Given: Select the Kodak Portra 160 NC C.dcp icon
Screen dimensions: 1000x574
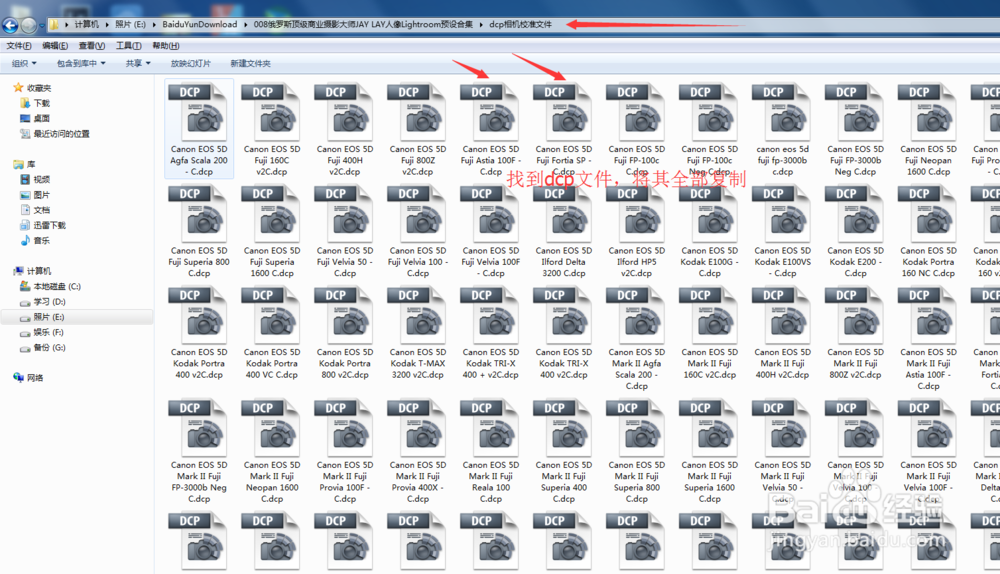Looking at the screenshot, I should 927,214.
